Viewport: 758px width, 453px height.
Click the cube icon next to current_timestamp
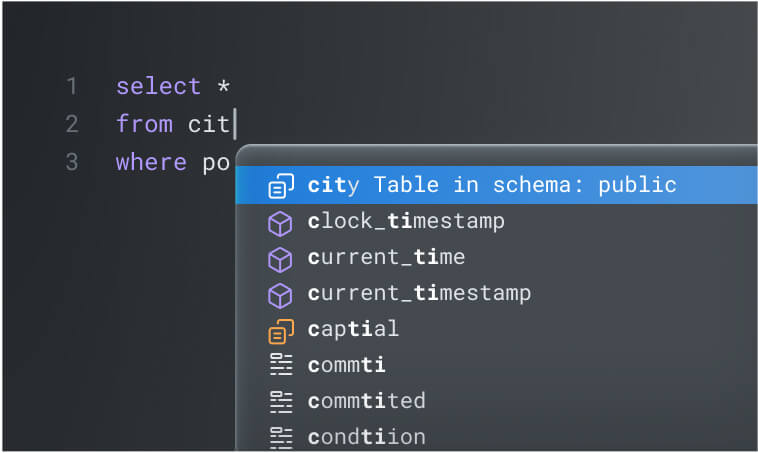[281, 294]
